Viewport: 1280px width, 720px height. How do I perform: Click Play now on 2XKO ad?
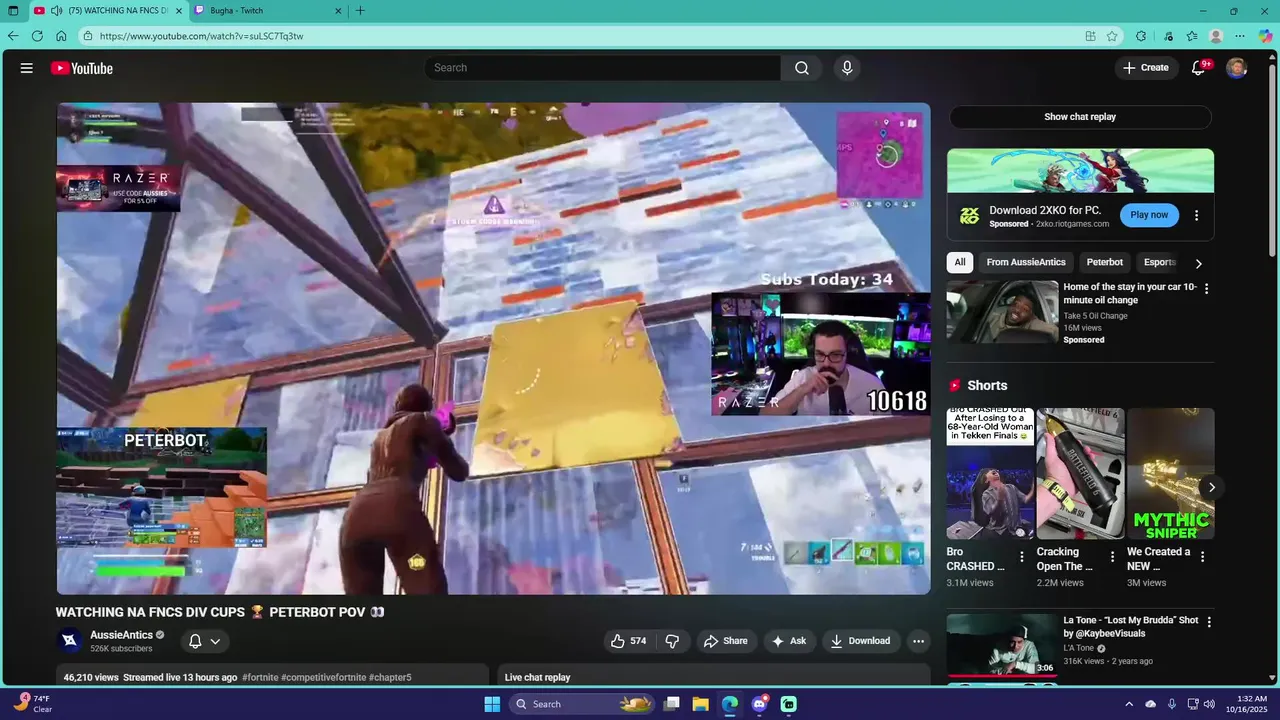coord(1149,215)
